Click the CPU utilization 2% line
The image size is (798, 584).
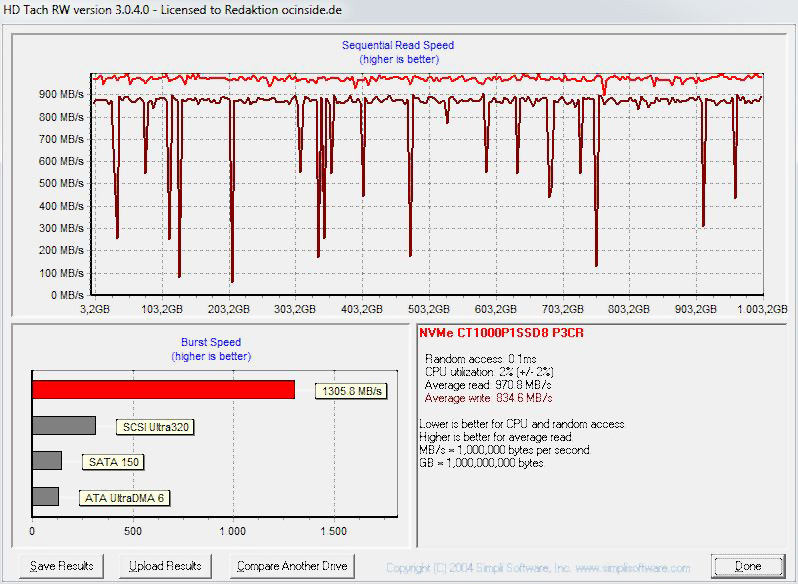tap(489, 372)
